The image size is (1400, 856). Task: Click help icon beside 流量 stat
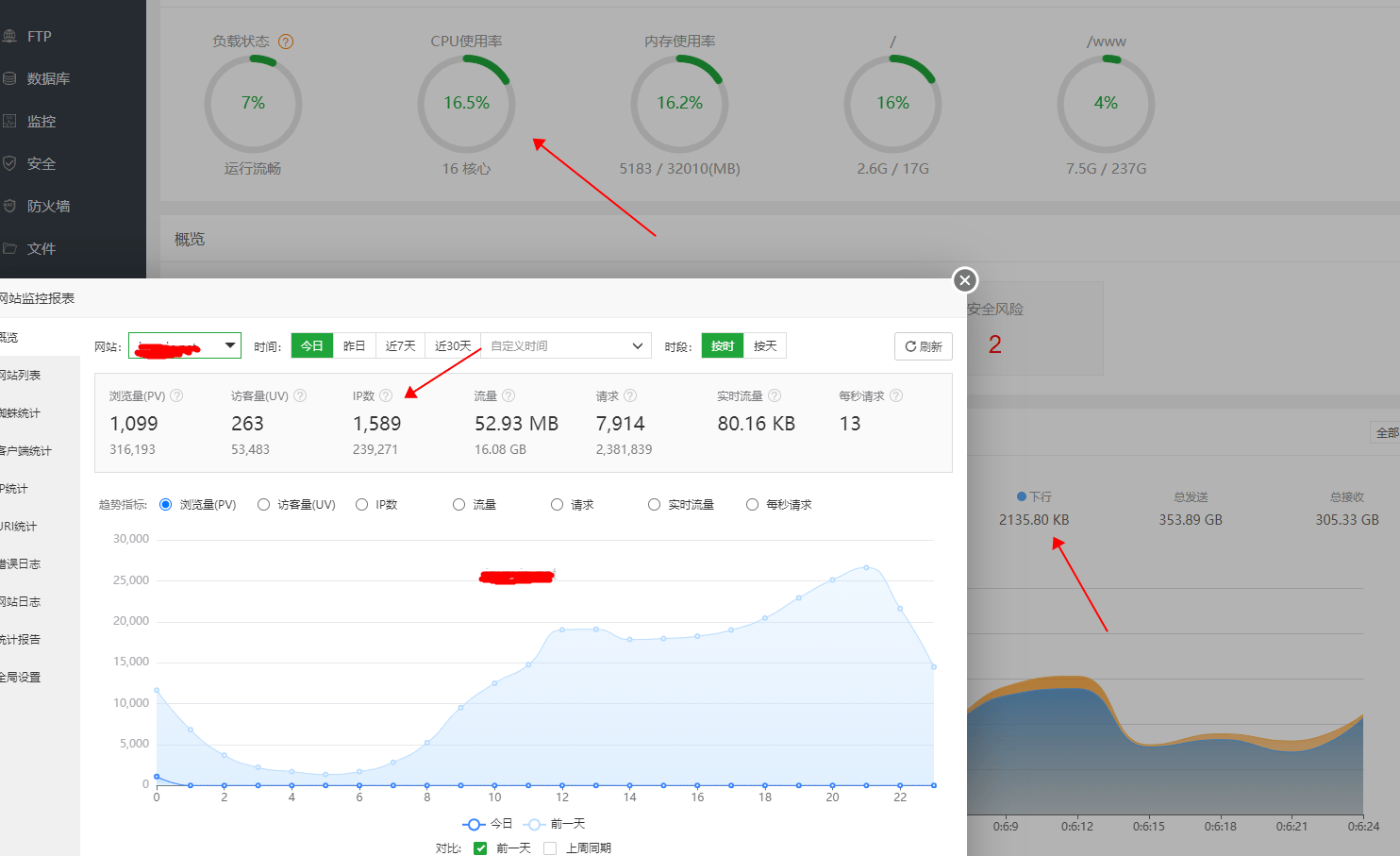tap(508, 395)
